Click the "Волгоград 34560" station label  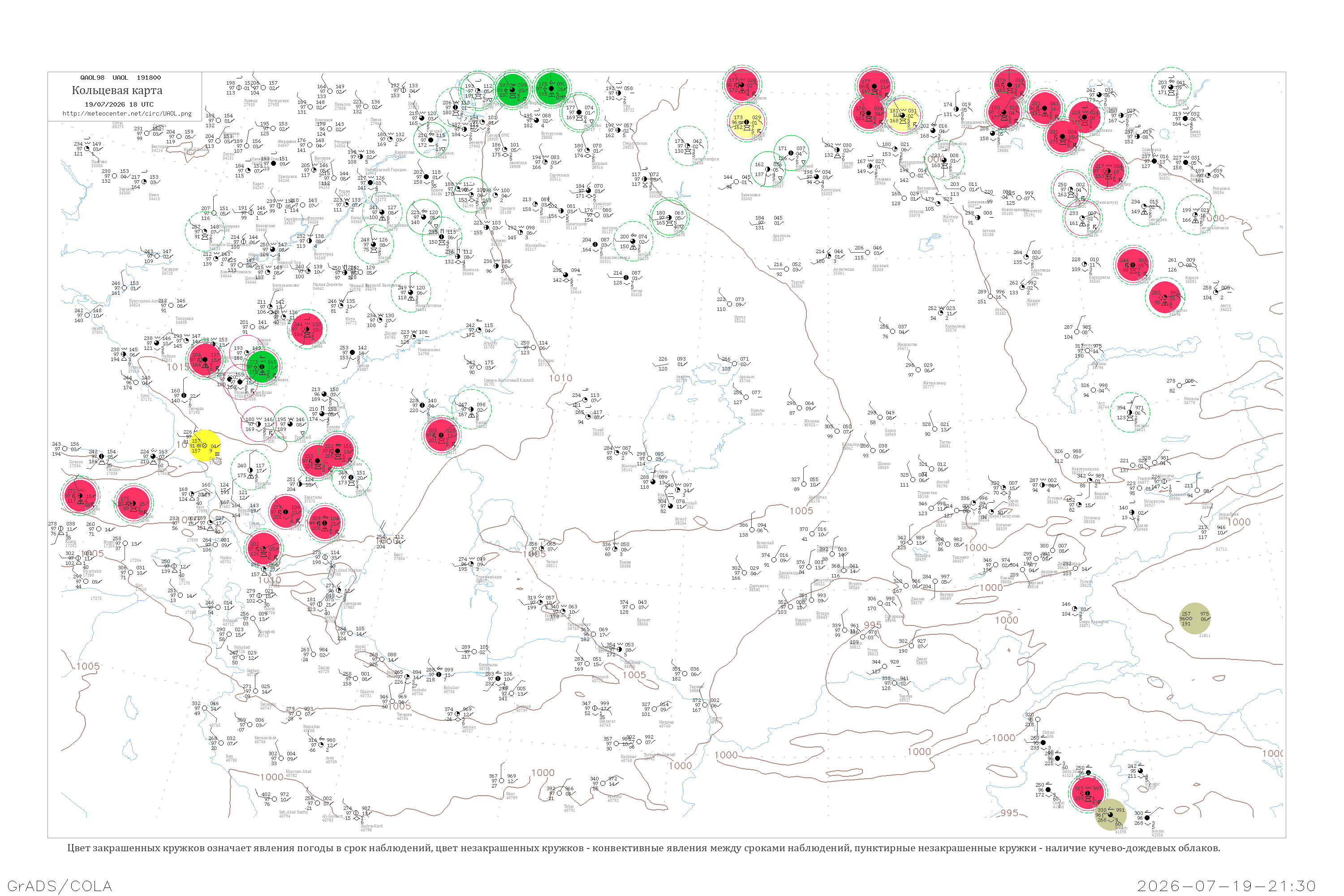[x=323, y=256]
